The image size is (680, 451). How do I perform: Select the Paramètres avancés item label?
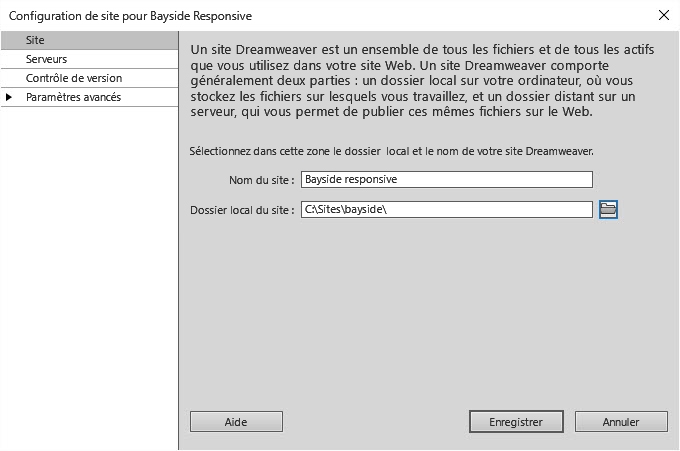click(x=74, y=97)
